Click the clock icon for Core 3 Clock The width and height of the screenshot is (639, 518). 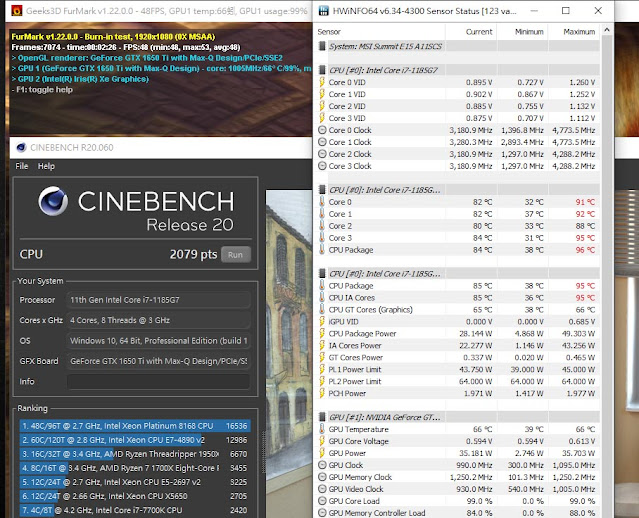(x=322, y=166)
